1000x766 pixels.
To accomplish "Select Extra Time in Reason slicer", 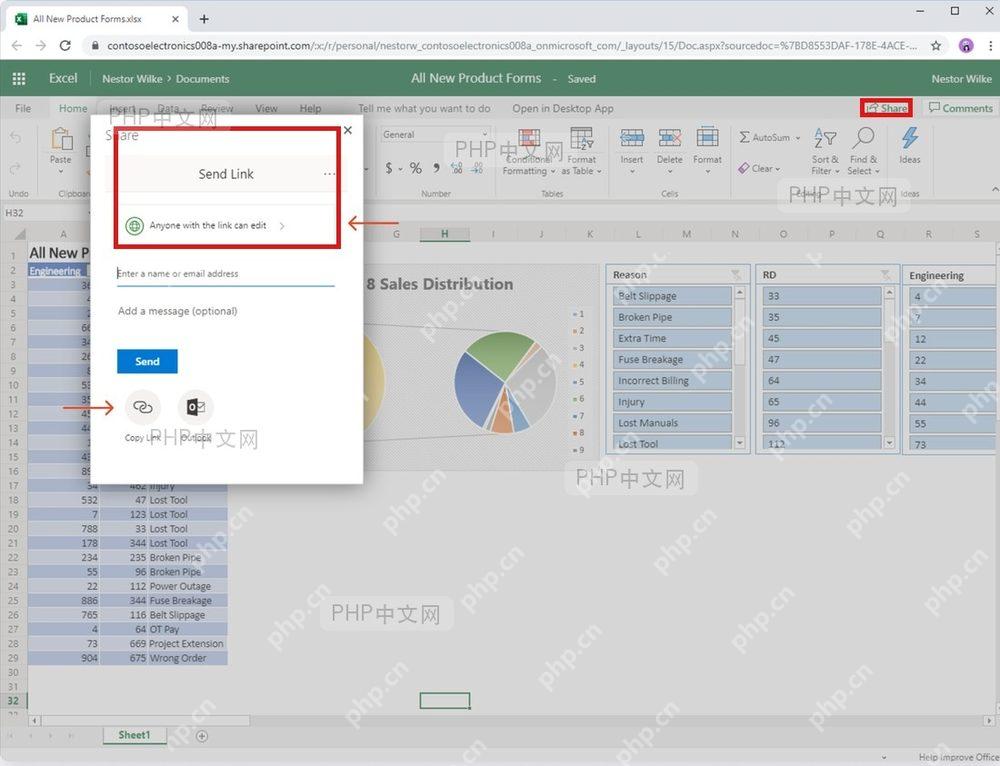I will pos(672,338).
